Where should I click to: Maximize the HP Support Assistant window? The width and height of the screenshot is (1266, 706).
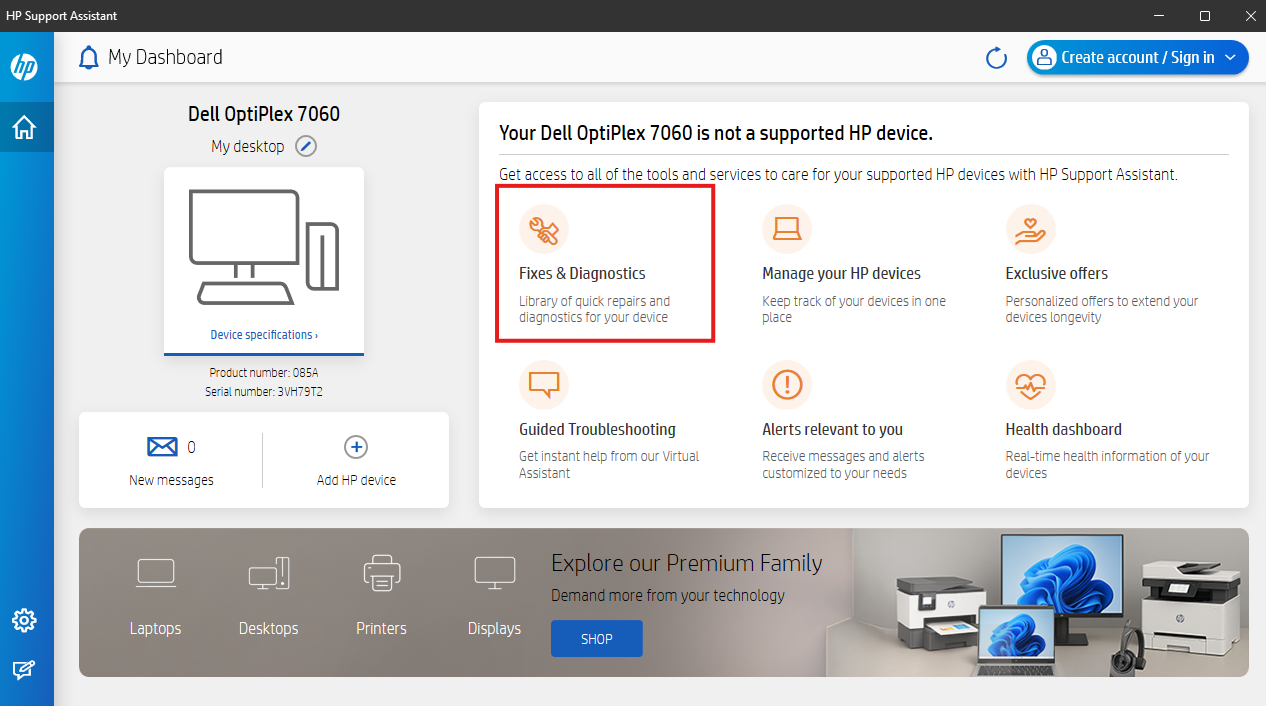(1205, 16)
